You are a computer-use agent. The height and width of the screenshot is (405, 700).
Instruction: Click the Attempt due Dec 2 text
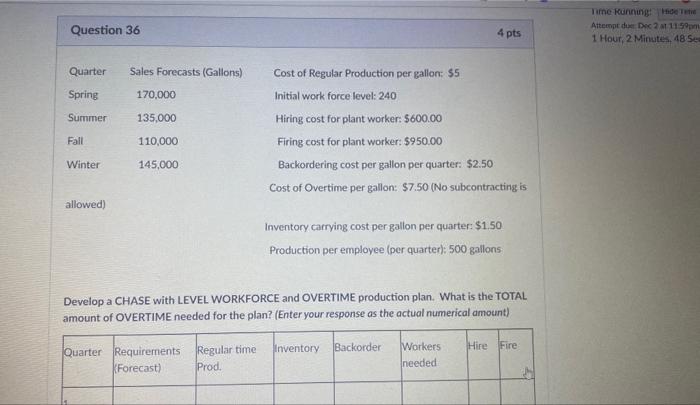pyautogui.click(x=645, y=26)
